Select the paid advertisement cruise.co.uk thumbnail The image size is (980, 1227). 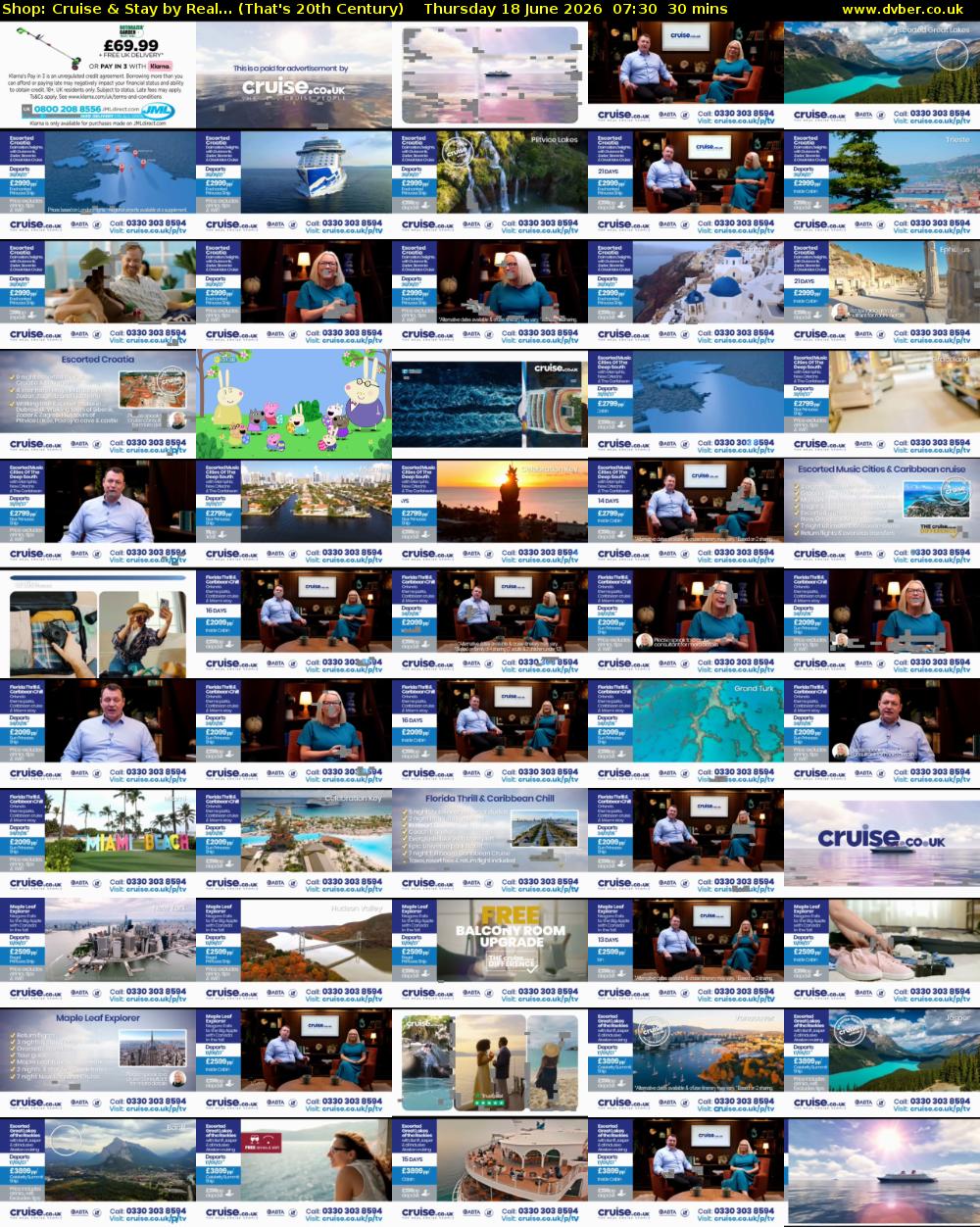(294, 74)
